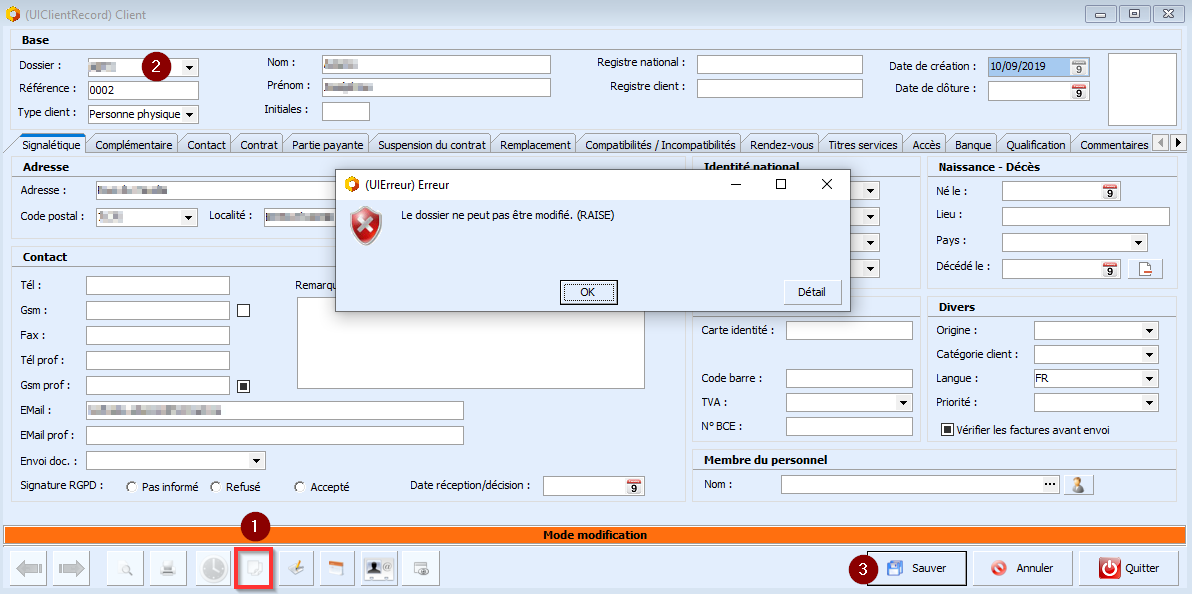Click OK in the error dialog
Screen dimensions: 1192x594
tap(587, 292)
